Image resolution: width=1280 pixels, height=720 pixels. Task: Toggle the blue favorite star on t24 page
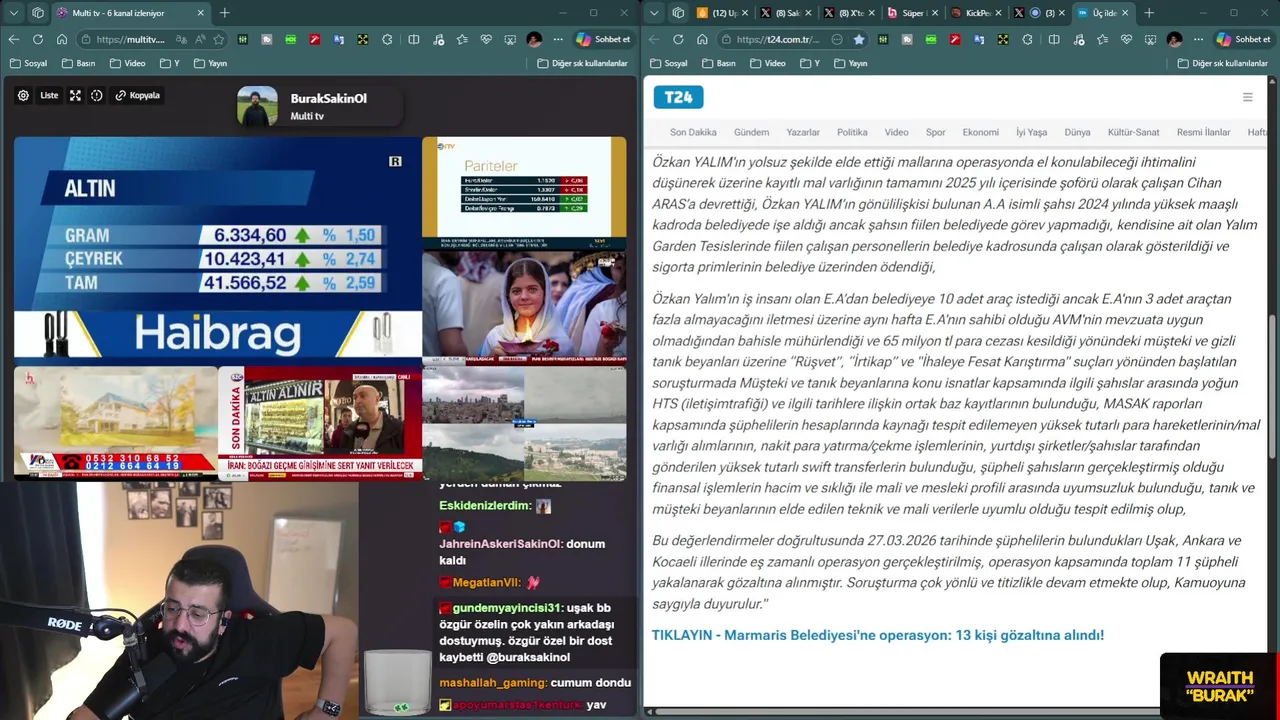tap(859, 39)
